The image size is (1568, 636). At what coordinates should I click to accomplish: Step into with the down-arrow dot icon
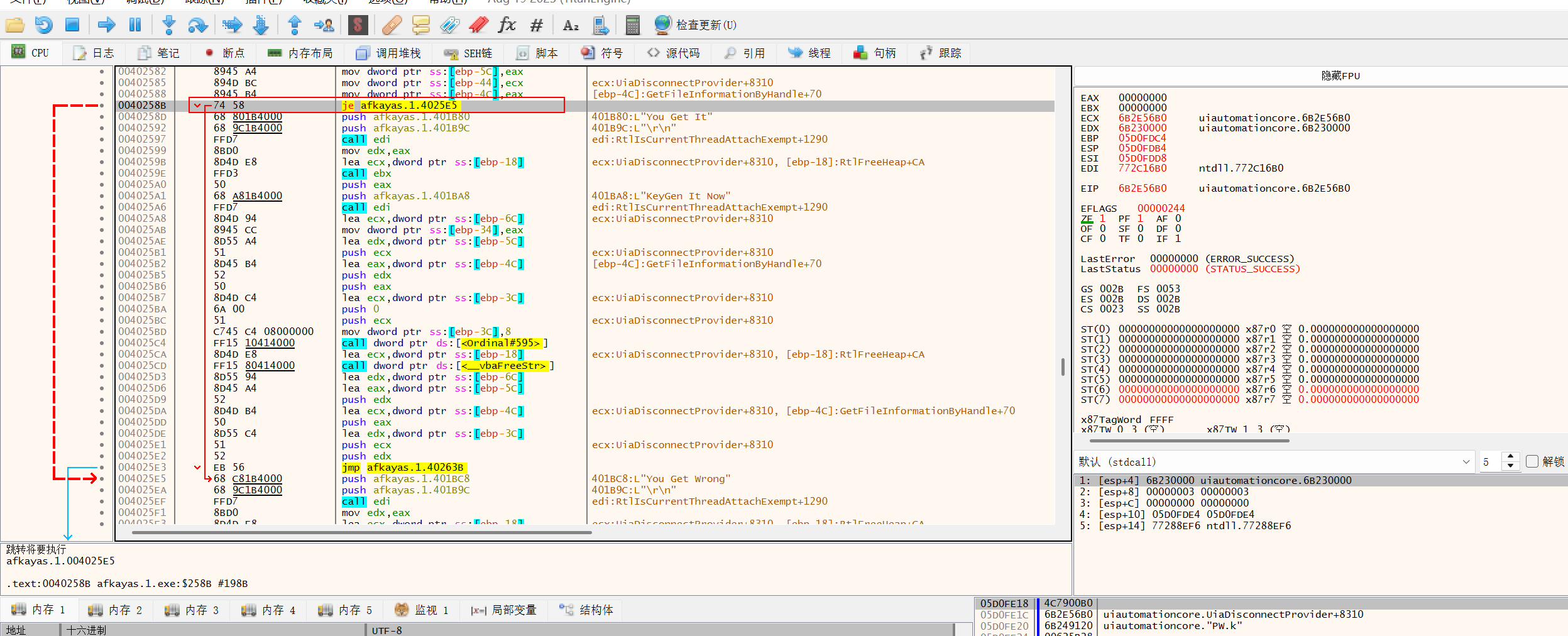point(168,25)
